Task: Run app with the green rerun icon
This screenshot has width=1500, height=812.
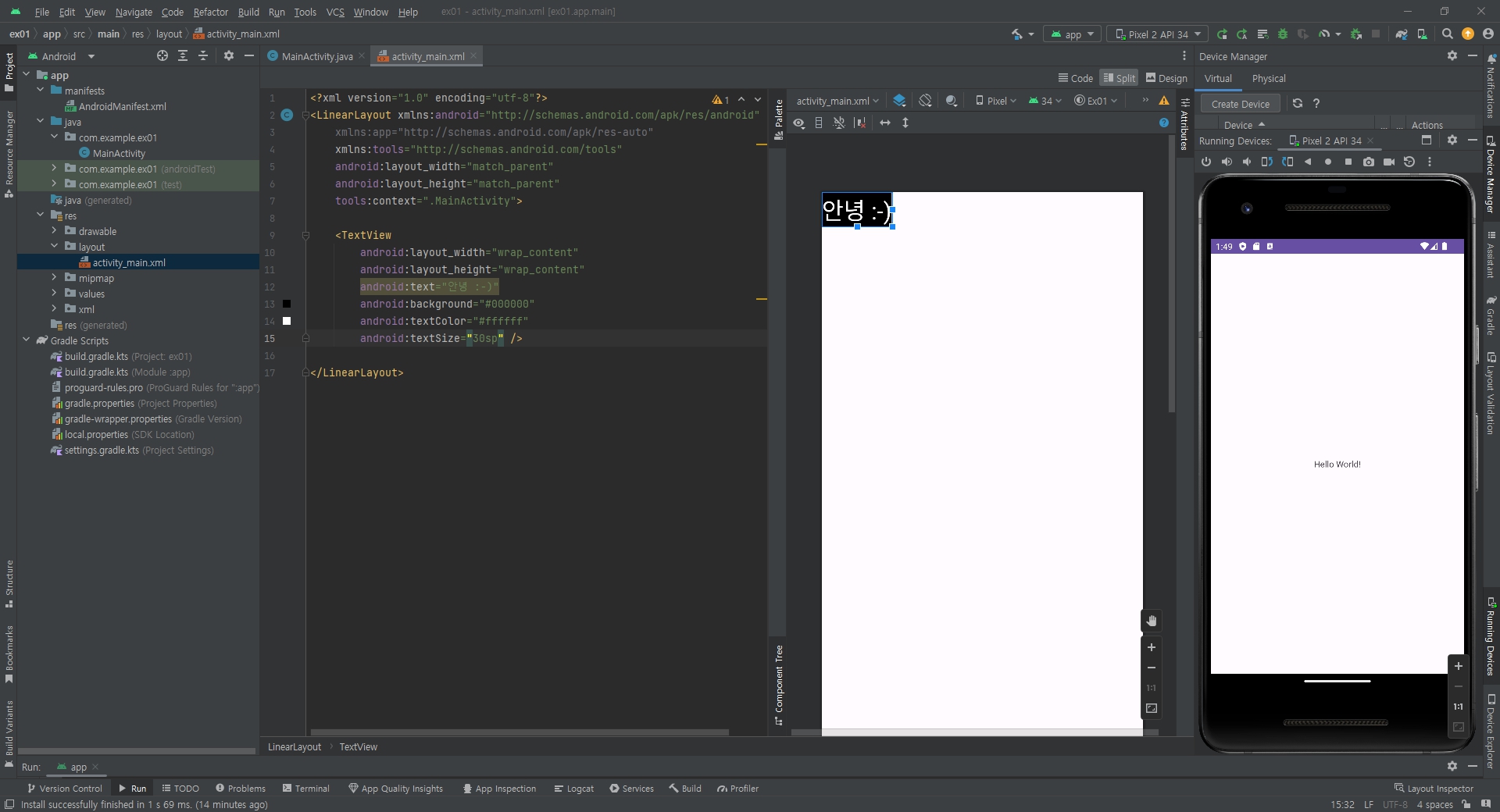Action: [x=1222, y=34]
